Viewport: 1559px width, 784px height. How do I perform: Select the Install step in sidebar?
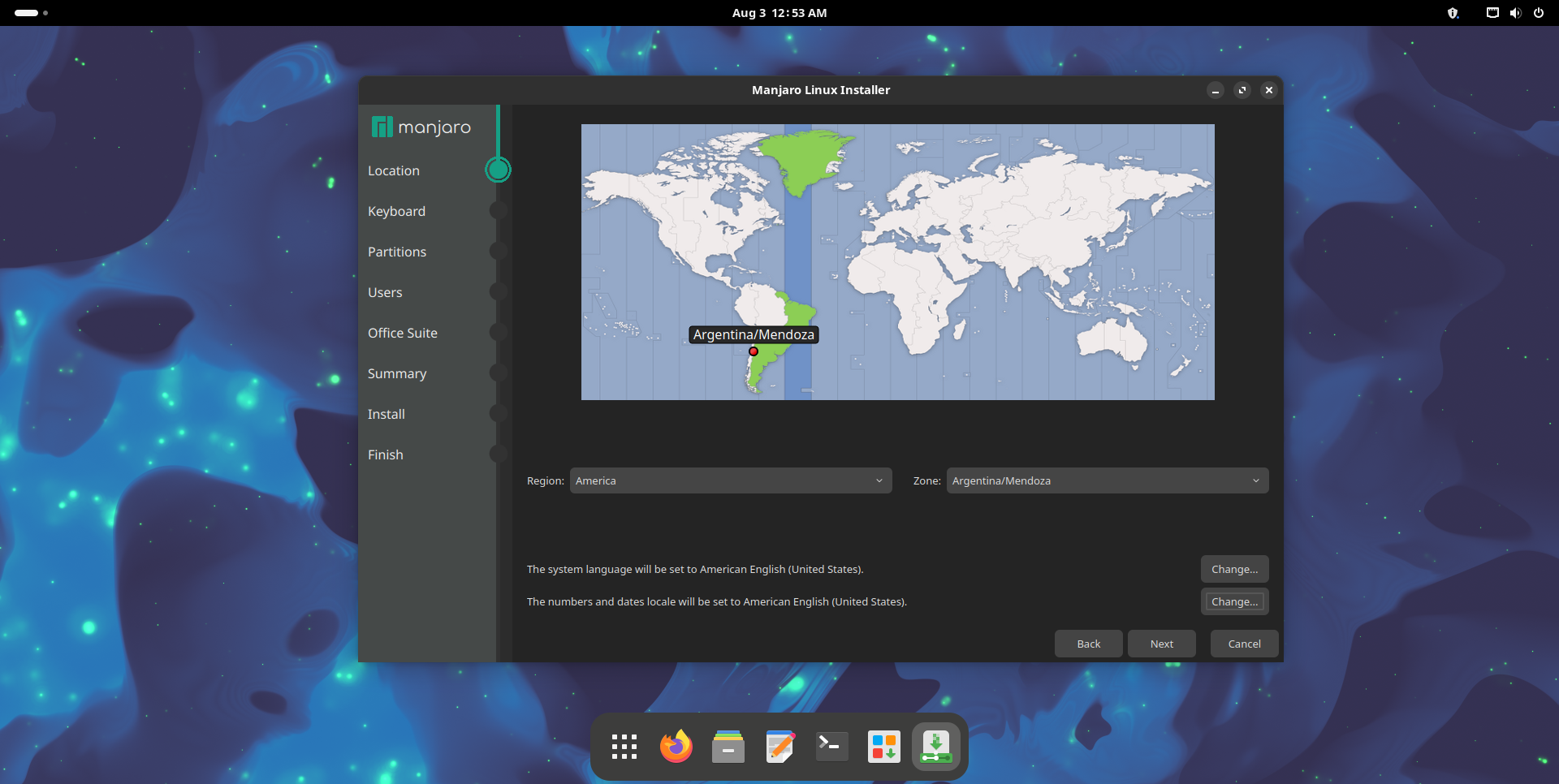click(387, 414)
